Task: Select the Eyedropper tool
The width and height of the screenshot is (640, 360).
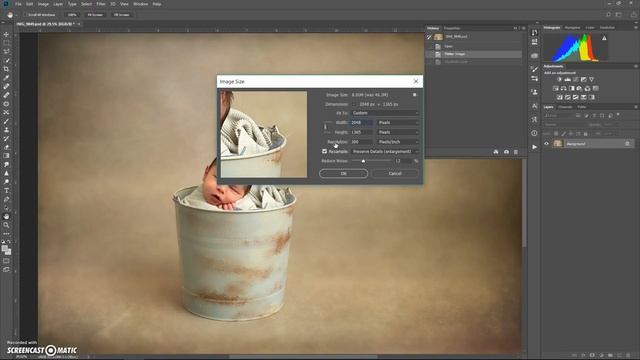Action: (x=6, y=78)
